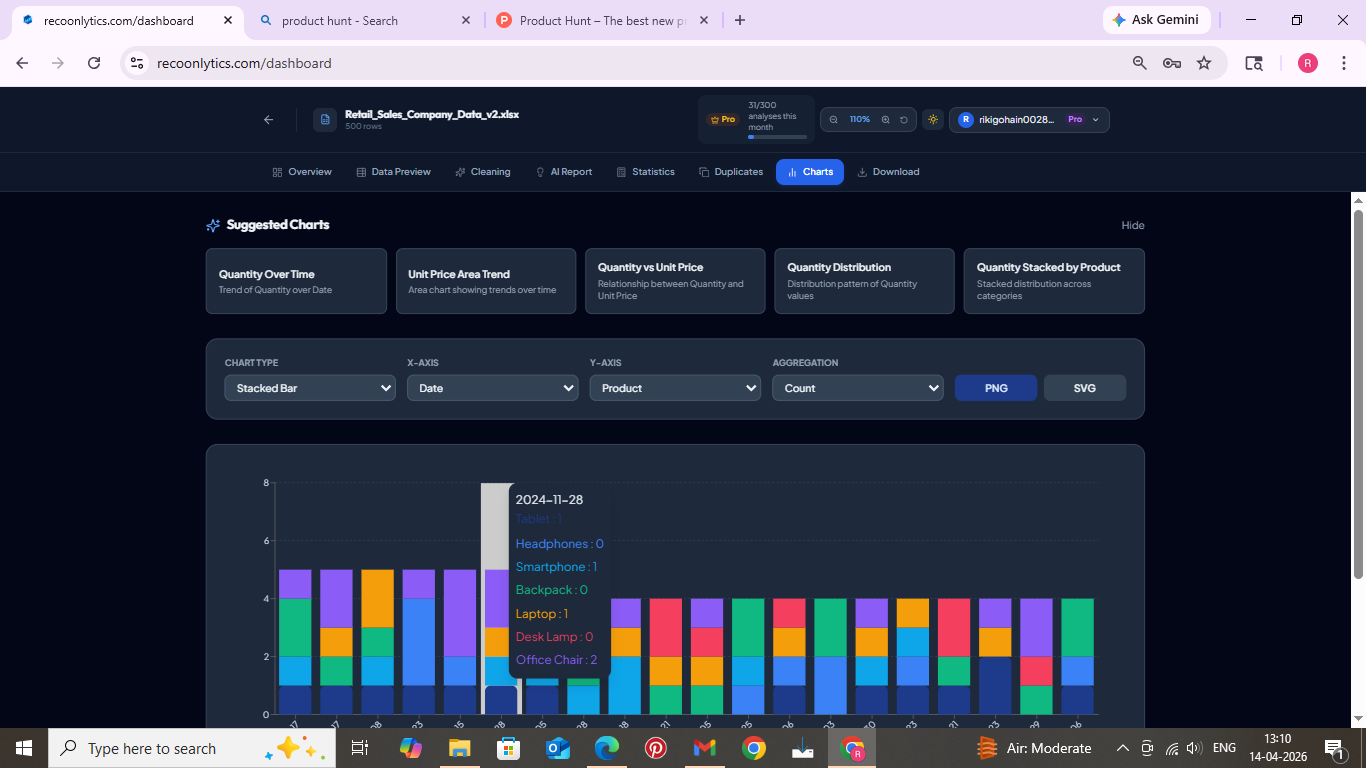The width and height of the screenshot is (1366, 768).
Task: Open the browser zoom magnifier icon
Action: point(1139,63)
